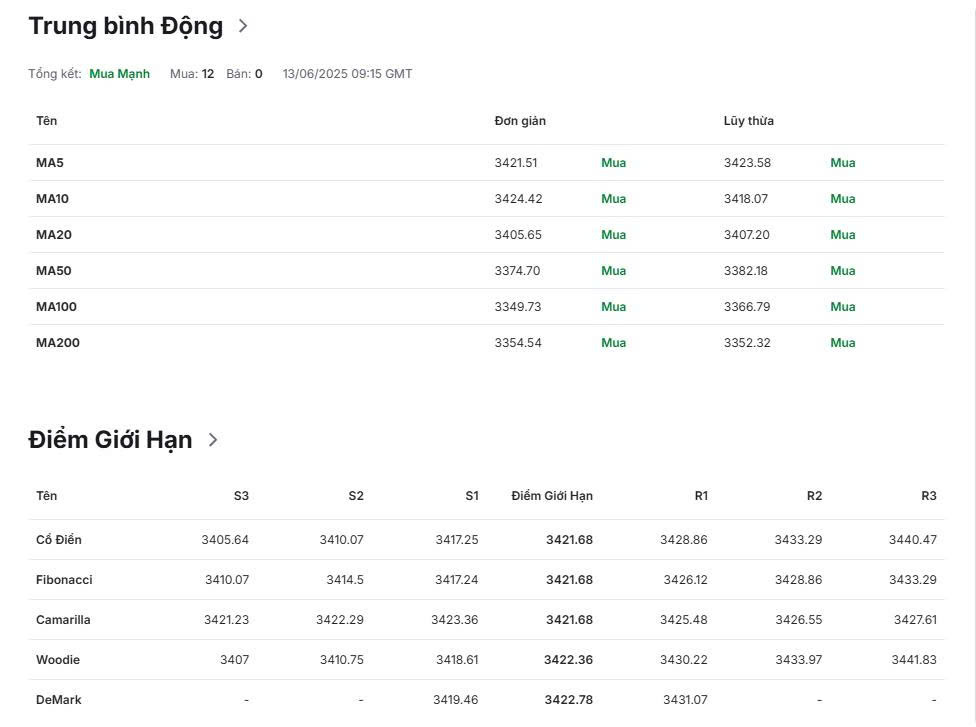The width and height of the screenshot is (976, 727).
Task: Click the Đơn giản column header
Action: point(520,121)
